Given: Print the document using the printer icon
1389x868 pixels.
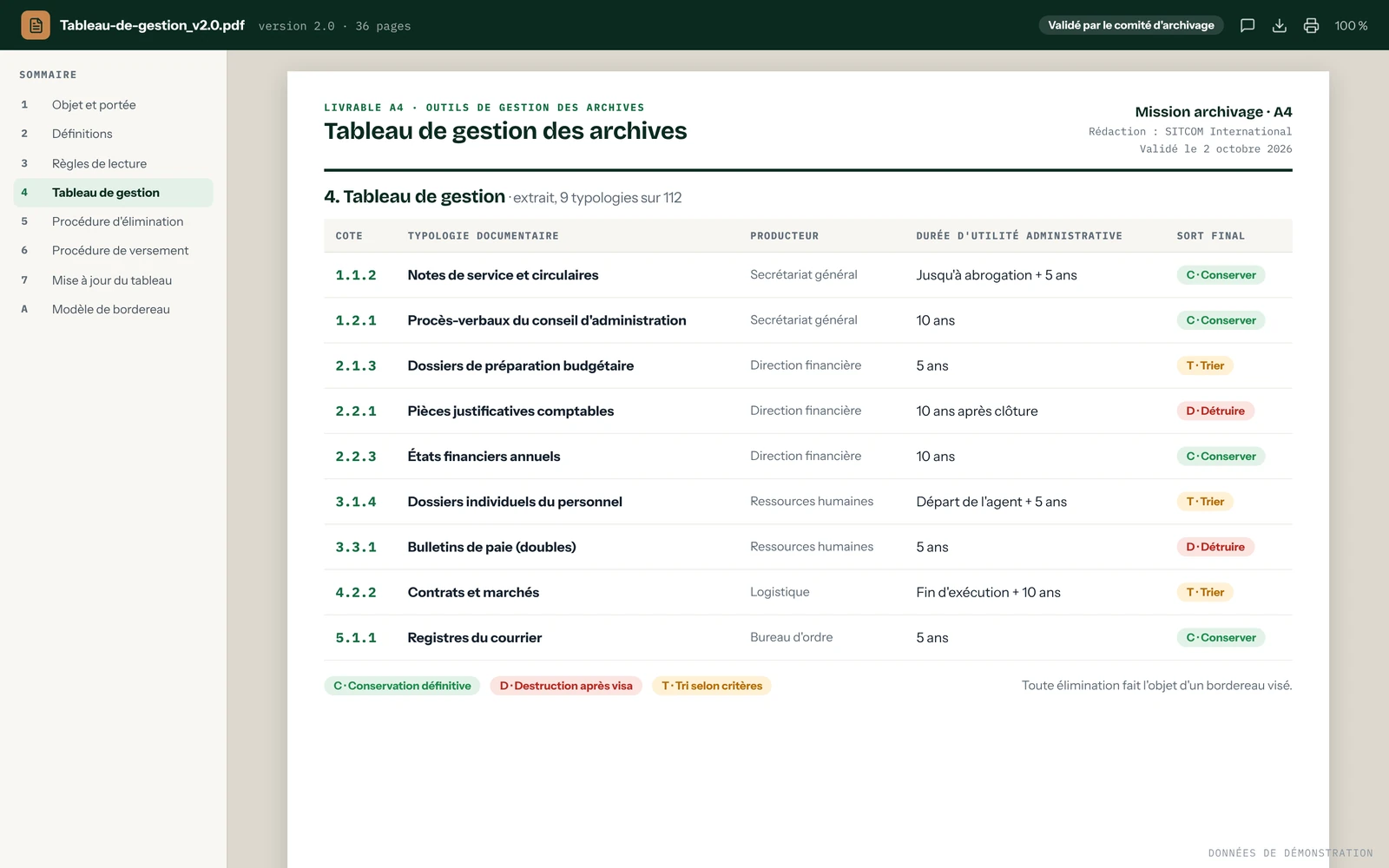Looking at the screenshot, I should pos(1311,25).
